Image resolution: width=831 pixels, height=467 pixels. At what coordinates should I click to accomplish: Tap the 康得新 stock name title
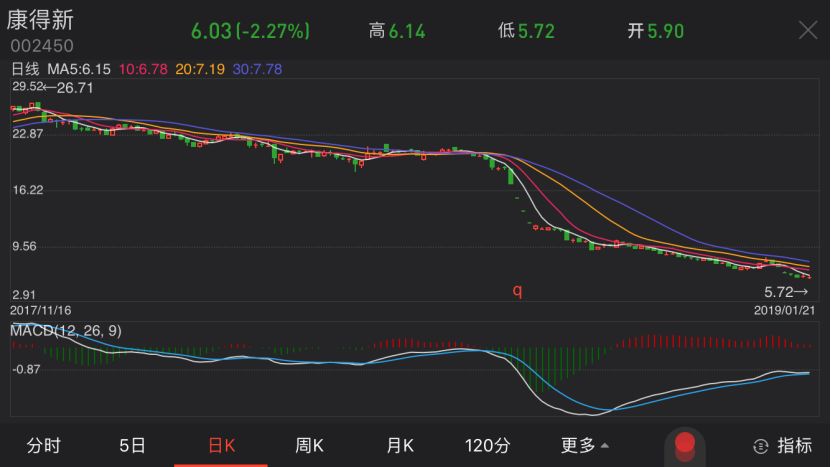[x=40, y=21]
